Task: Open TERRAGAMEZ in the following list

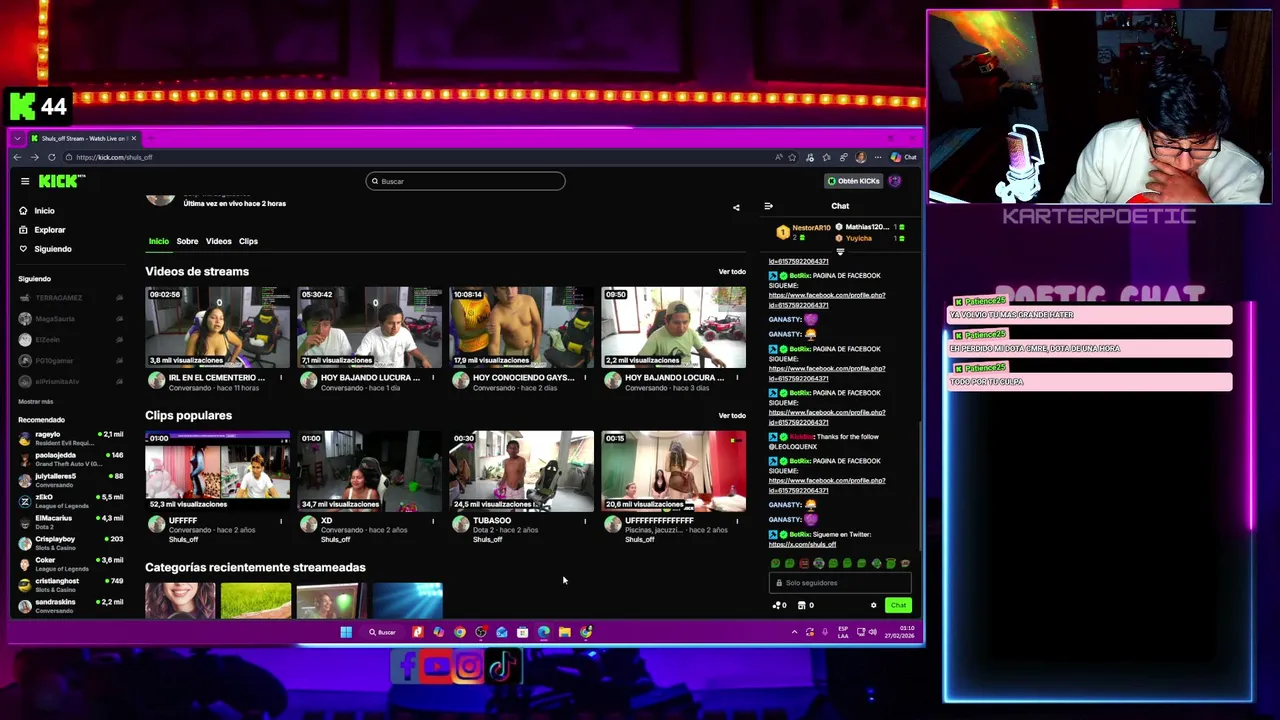Action: 70,298
